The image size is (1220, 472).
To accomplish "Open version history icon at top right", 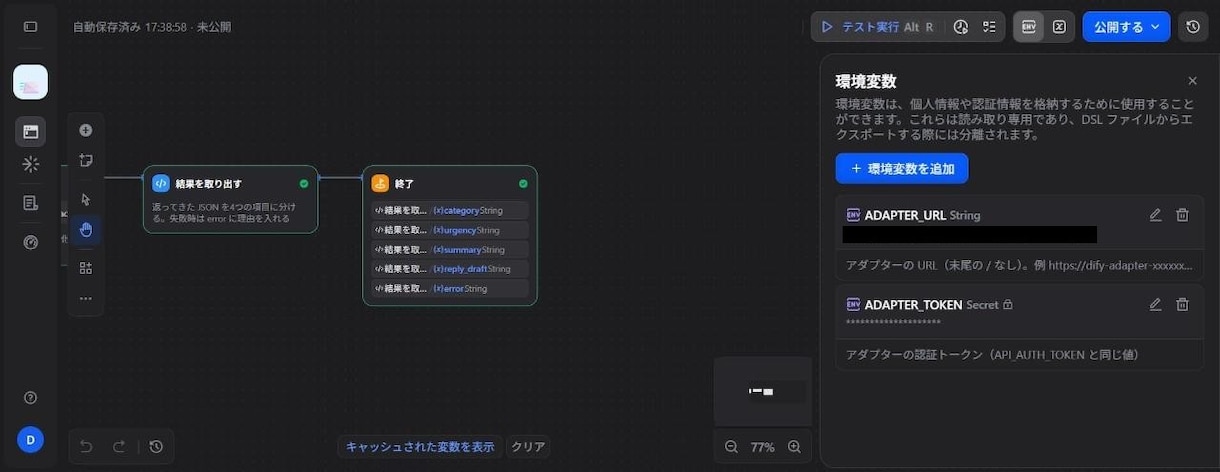I will coord(1193,27).
